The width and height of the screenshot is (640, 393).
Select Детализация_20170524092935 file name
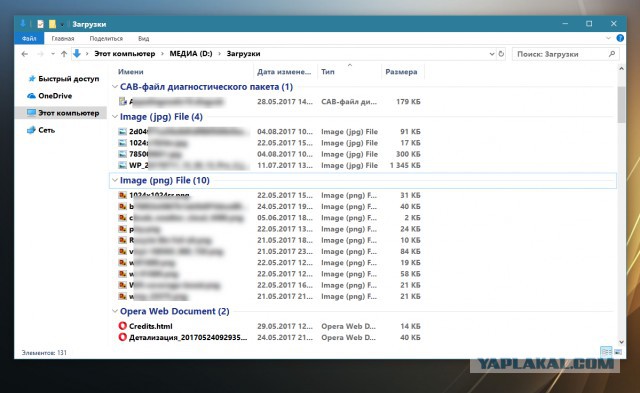pyautogui.click(x=188, y=337)
